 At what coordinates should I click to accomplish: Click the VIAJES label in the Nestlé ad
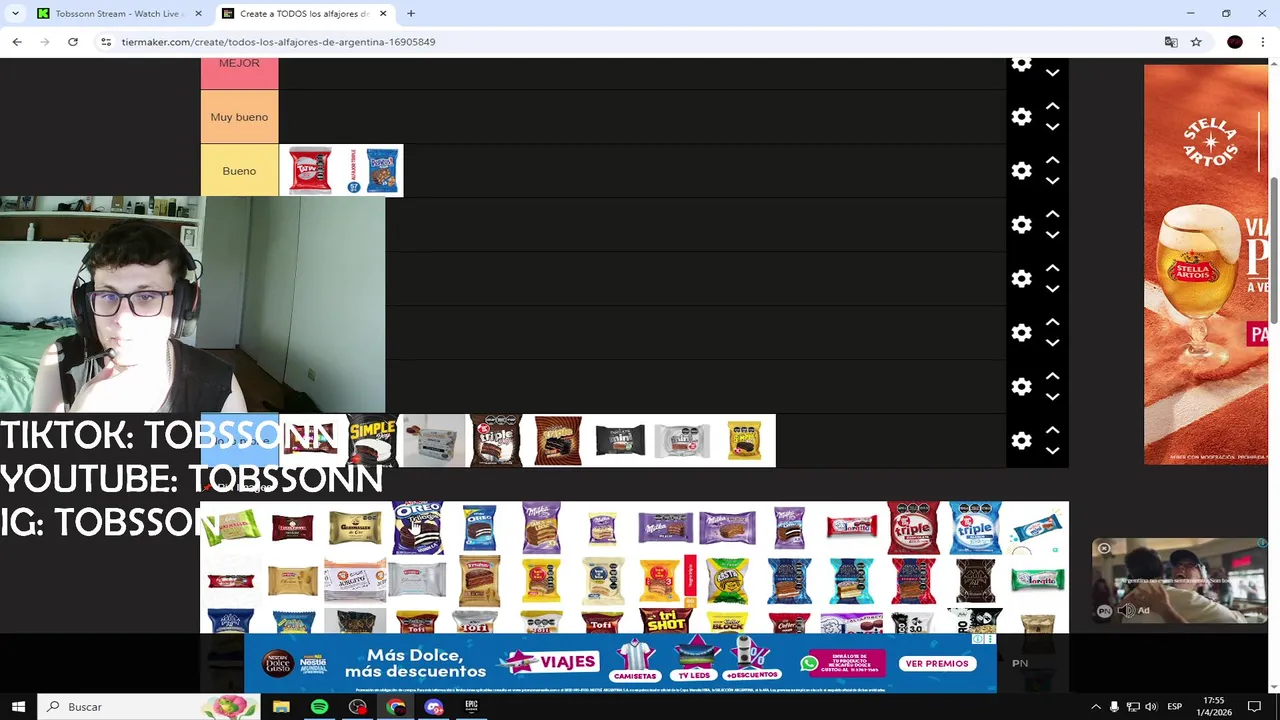(565, 662)
